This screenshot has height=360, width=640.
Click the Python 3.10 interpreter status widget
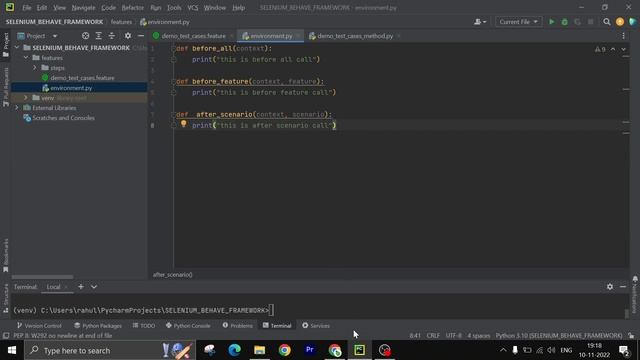559,336
